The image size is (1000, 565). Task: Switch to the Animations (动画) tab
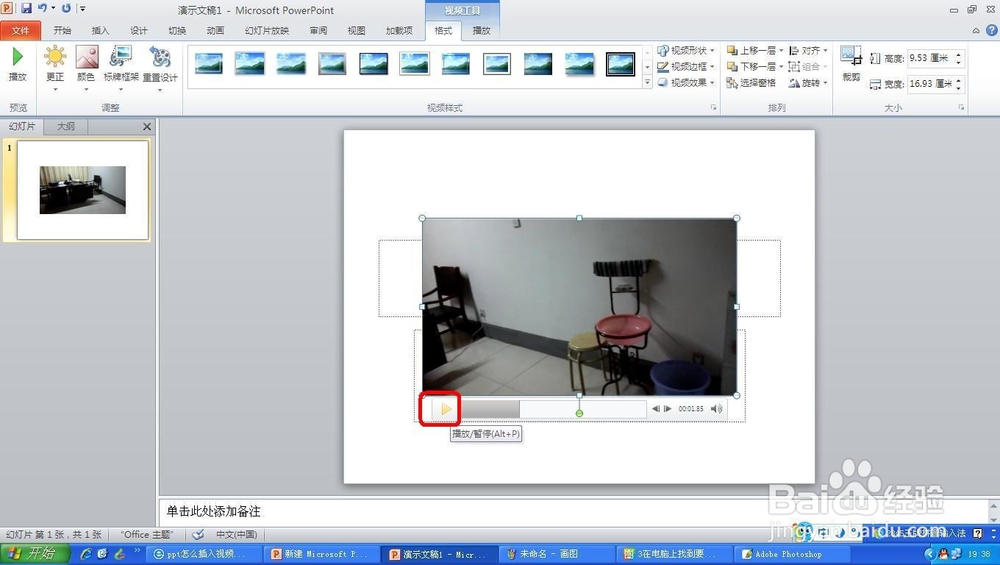(x=215, y=31)
